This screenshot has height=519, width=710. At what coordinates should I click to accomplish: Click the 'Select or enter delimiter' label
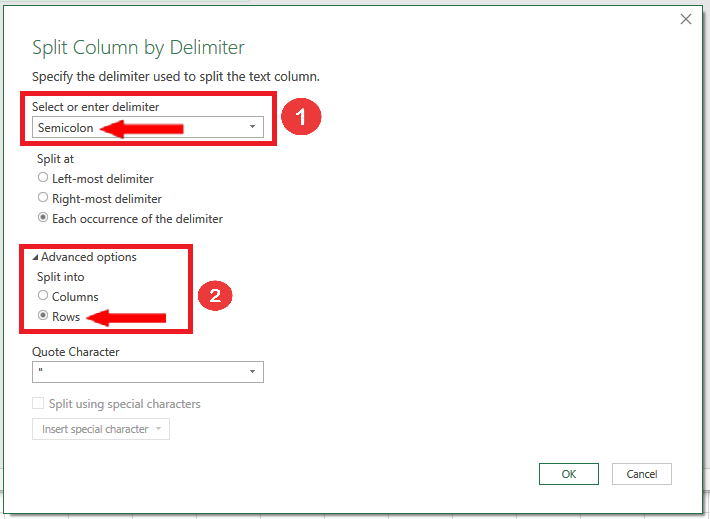click(96, 106)
